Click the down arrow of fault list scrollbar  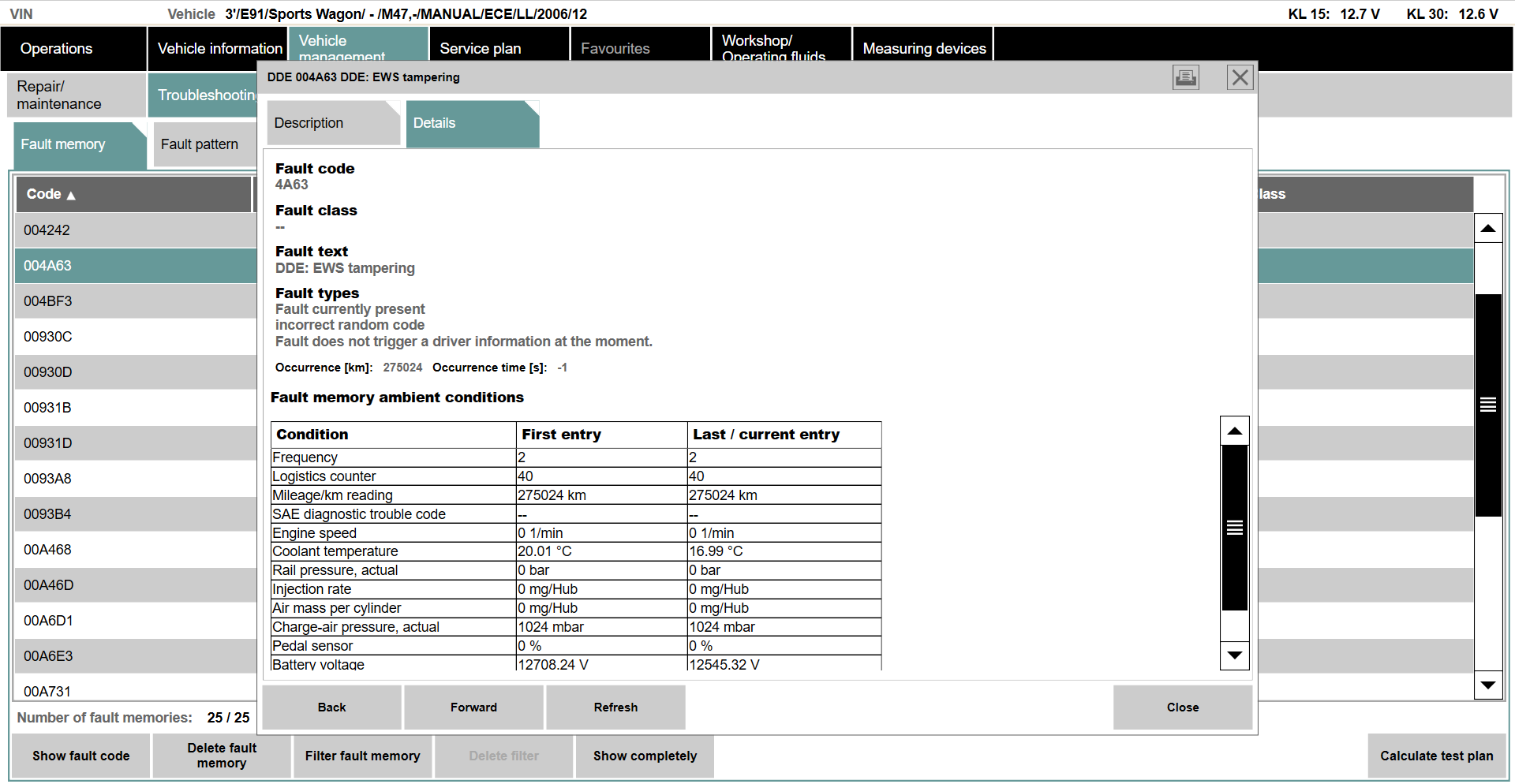(x=1488, y=685)
